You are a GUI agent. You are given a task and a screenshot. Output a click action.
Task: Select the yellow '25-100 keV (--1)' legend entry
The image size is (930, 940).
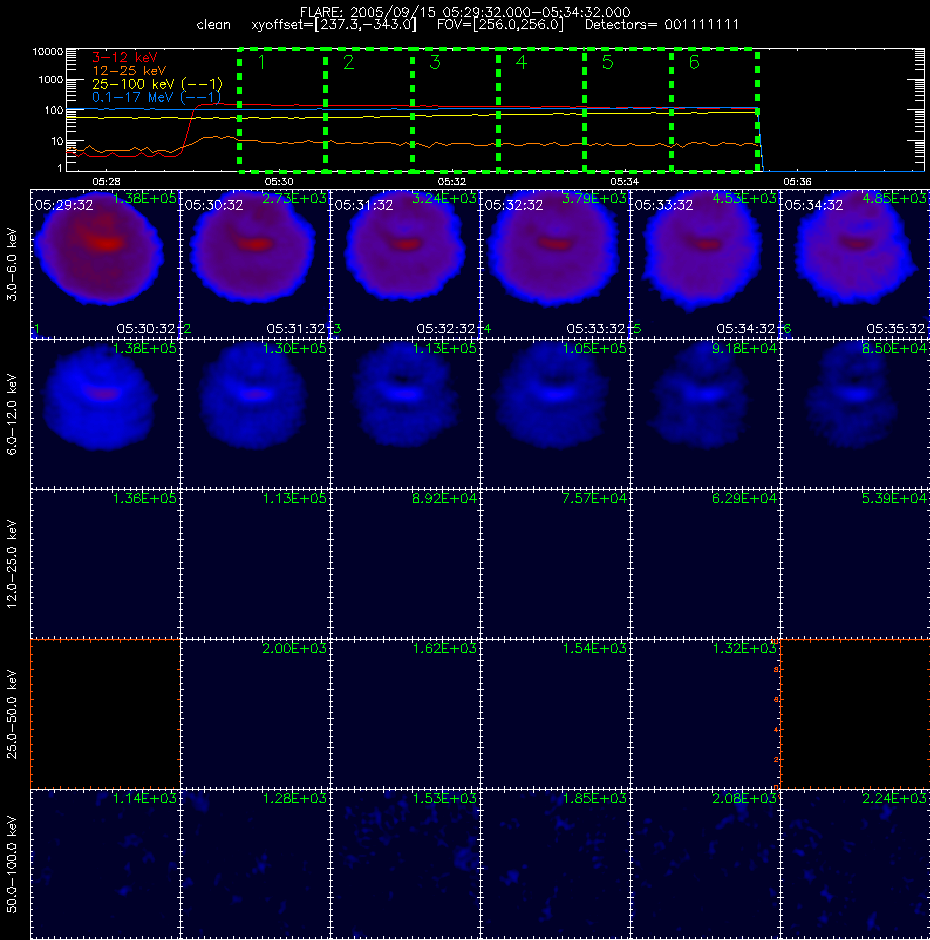click(157, 84)
